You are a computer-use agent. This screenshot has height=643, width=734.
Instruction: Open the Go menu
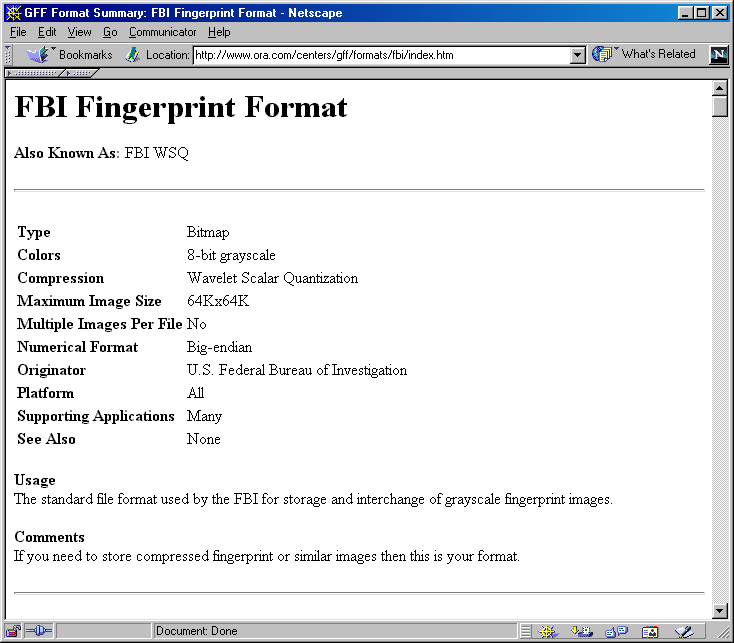110,32
